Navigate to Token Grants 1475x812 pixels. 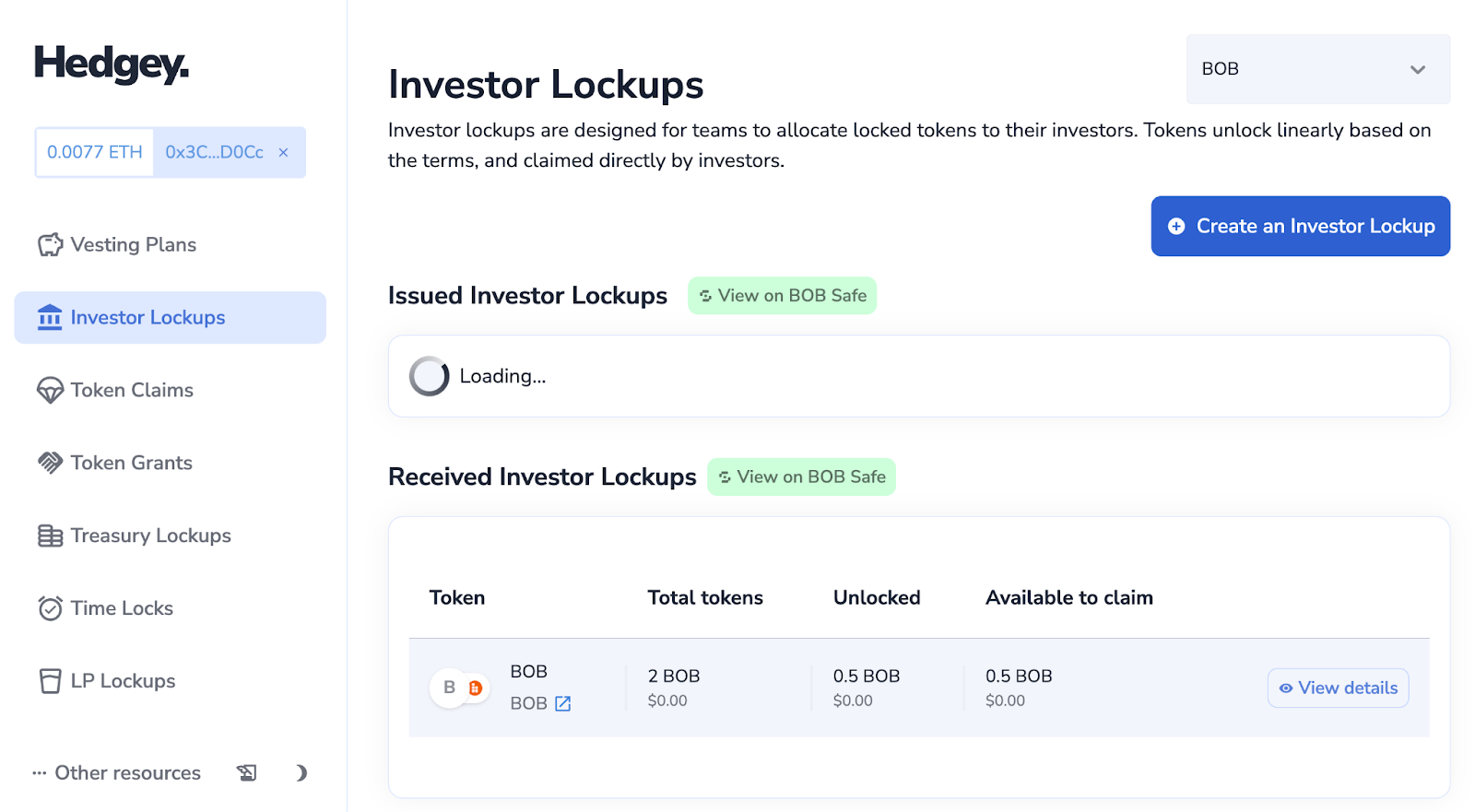(131, 463)
